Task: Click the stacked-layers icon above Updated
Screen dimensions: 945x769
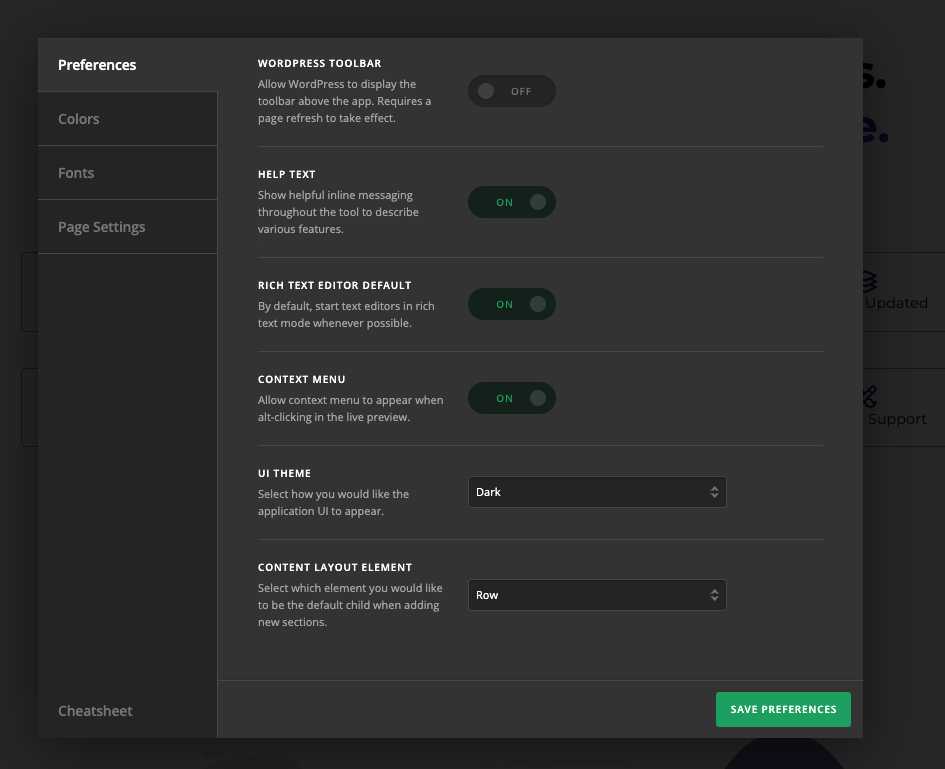Action: click(x=870, y=280)
